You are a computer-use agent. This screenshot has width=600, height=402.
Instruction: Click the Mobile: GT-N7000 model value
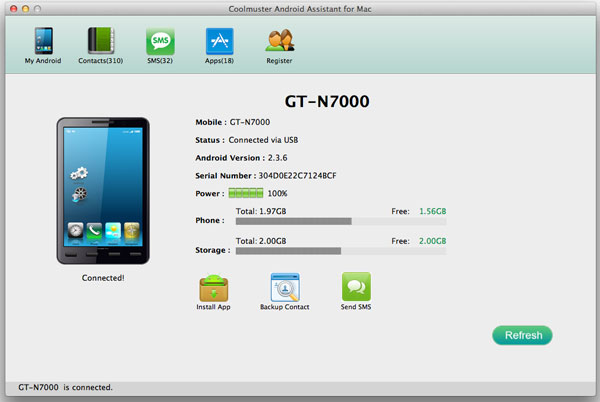point(249,122)
